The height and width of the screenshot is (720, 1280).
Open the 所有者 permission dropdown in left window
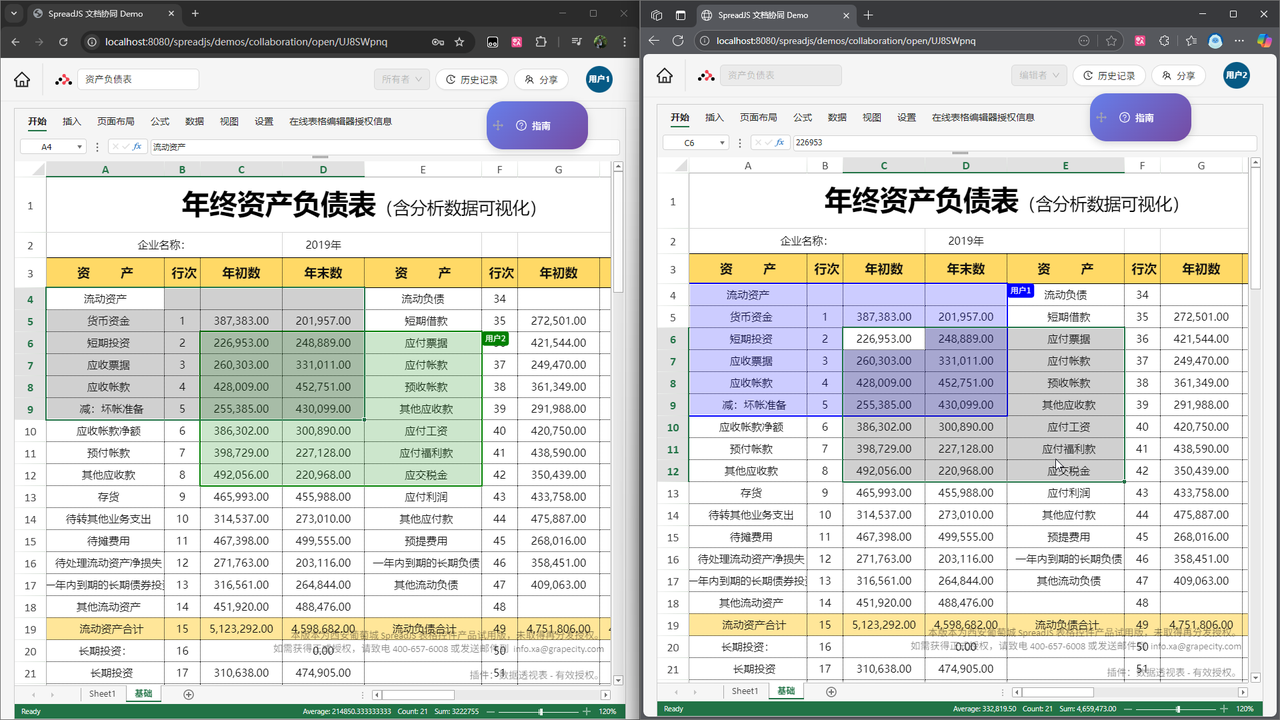click(x=401, y=80)
